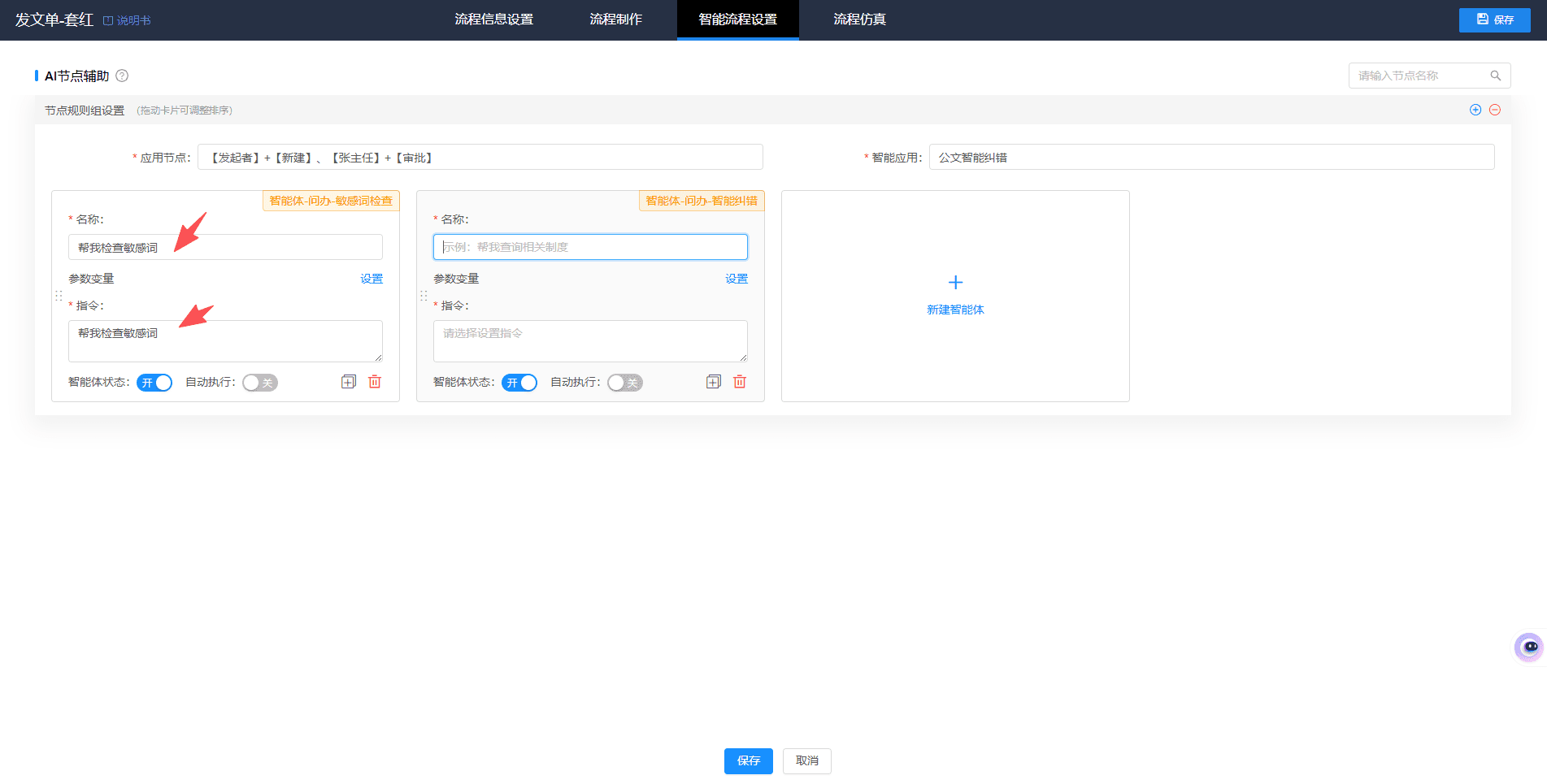Remove the node rule group with minus icon

tap(1495, 110)
